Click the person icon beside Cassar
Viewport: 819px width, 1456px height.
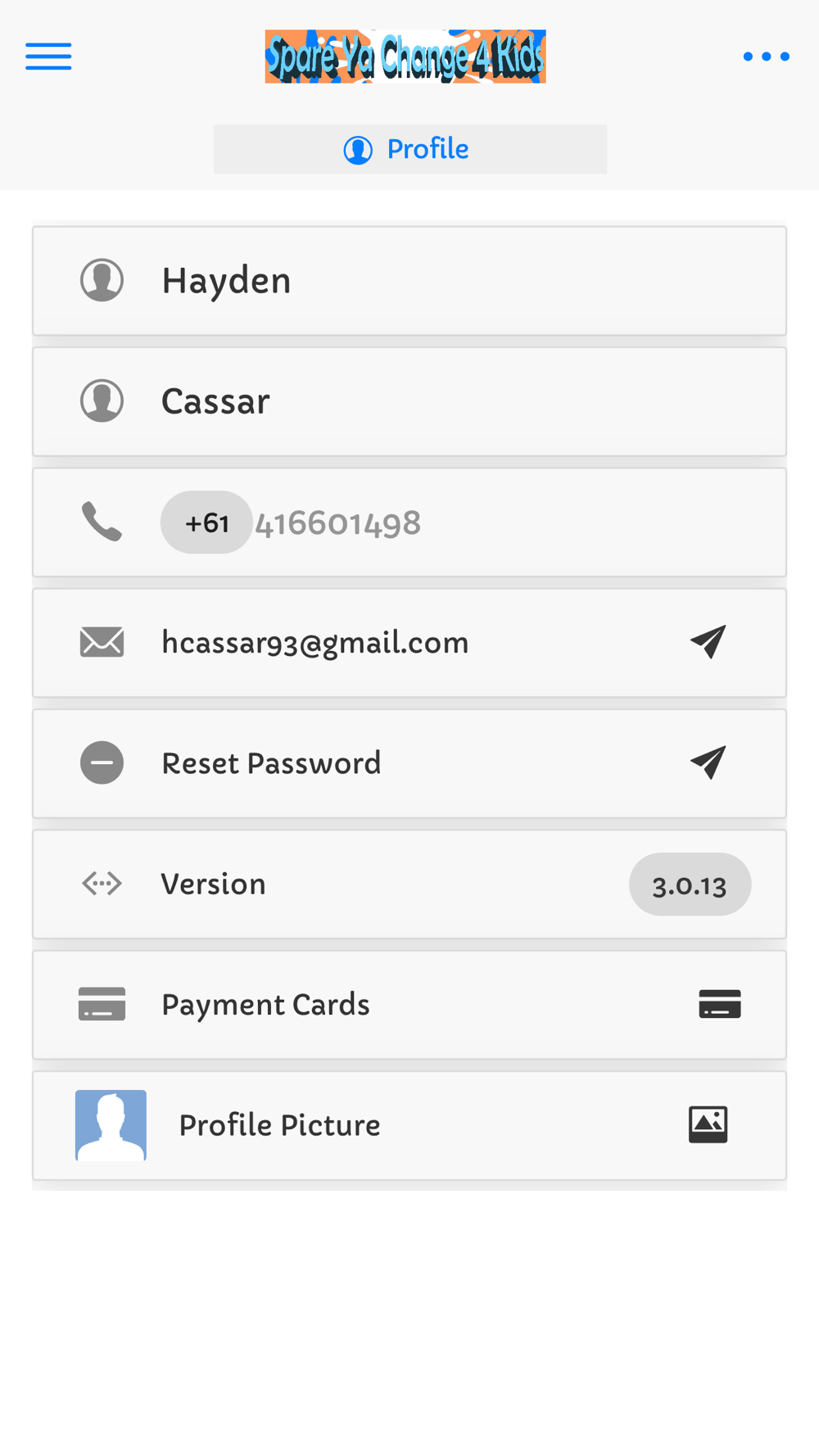pyautogui.click(x=102, y=400)
